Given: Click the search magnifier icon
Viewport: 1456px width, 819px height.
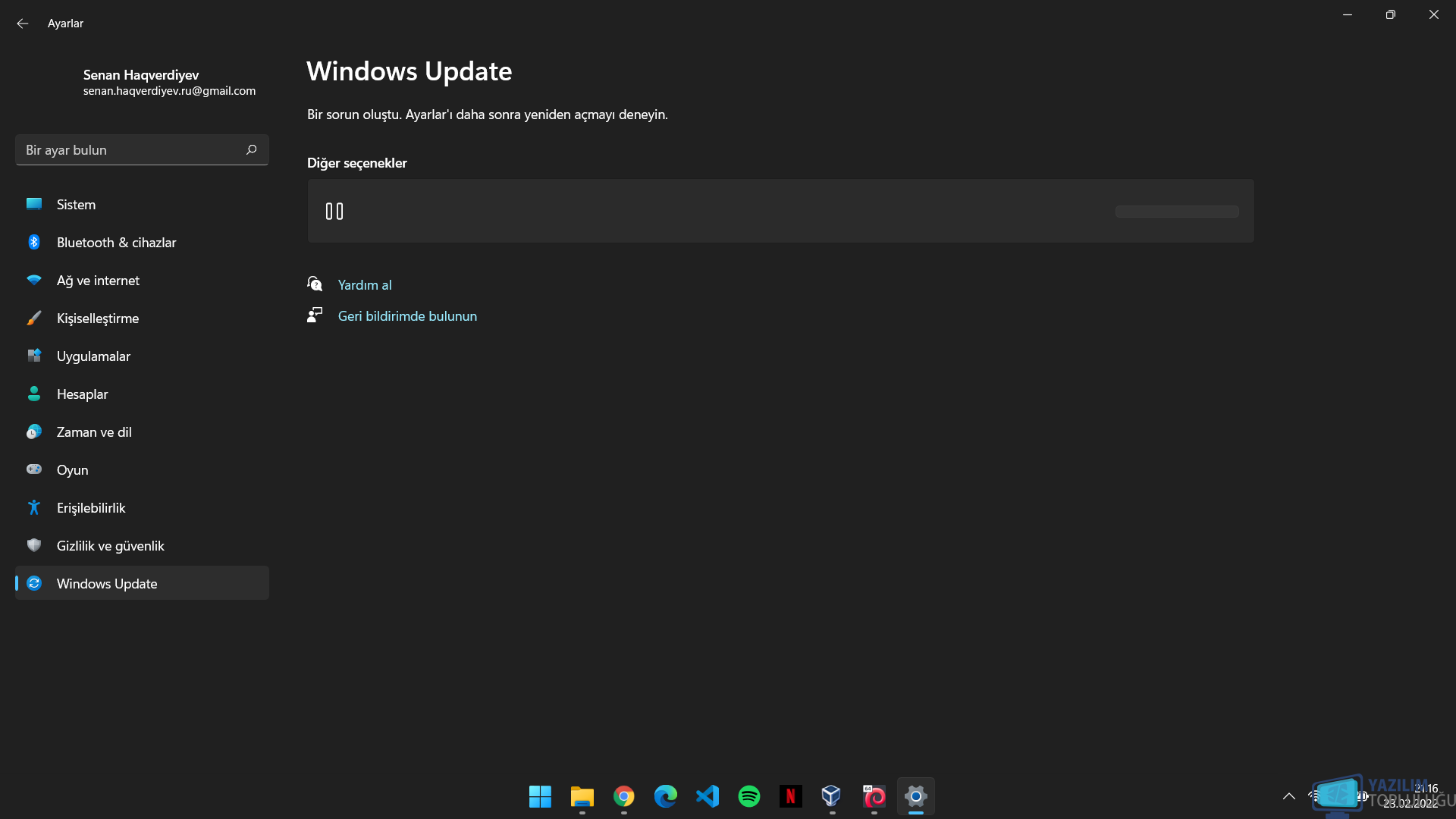Looking at the screenshot, I should (x=251, y=149).
